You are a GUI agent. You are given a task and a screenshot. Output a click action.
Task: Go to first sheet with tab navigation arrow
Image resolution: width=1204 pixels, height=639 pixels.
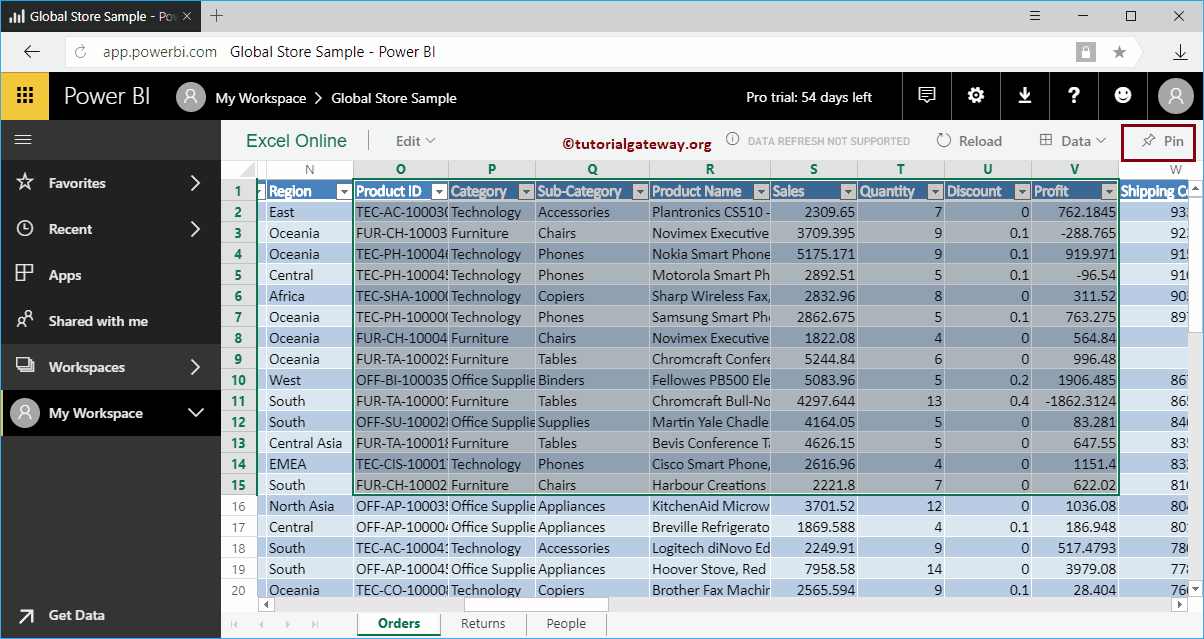pos(236,624)
